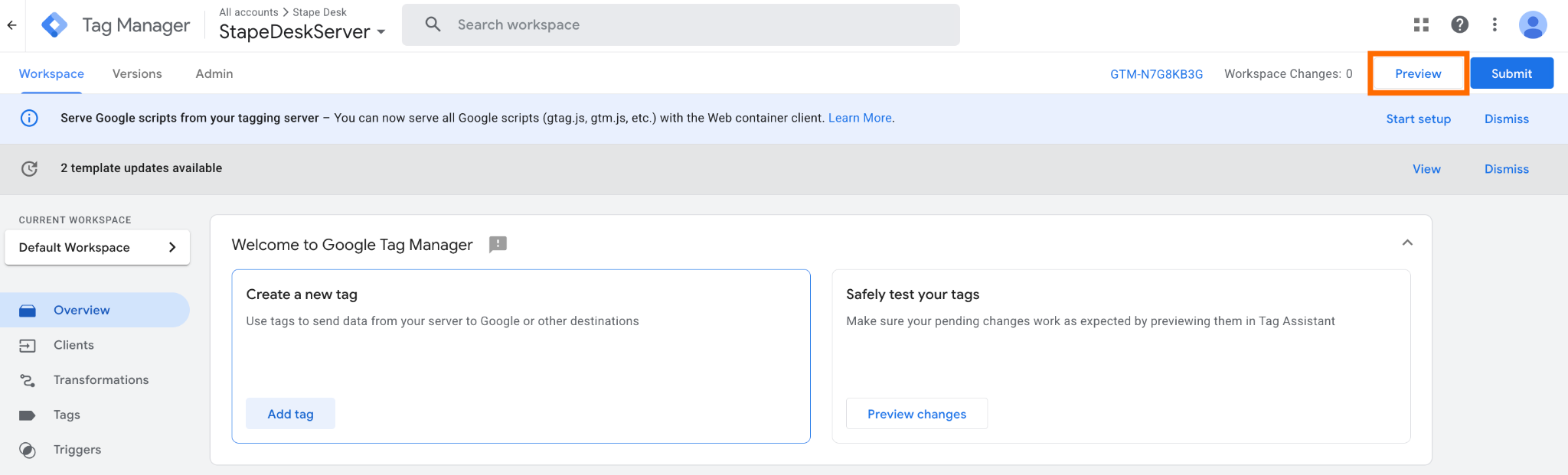Image resolution: width=1568 pixels, height=475 pixels.
Task: Expand the Default Workspace selector
Action: coord(97,248)
